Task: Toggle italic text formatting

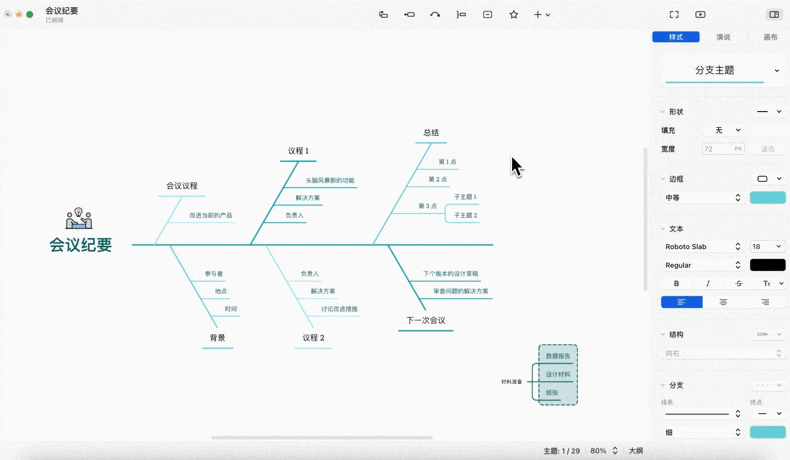Action: pos(707,284)
